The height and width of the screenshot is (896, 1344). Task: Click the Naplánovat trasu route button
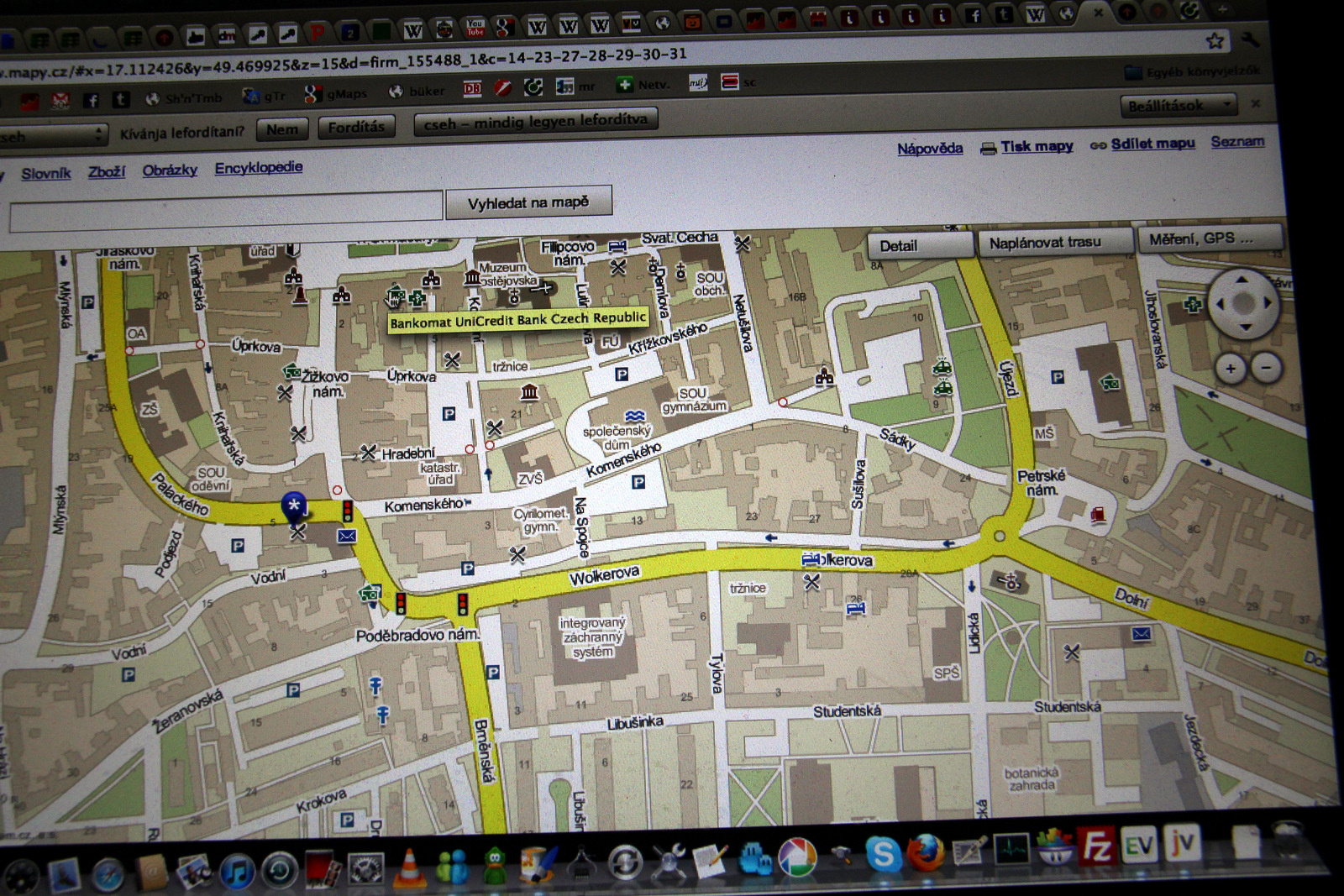point(1054,242)
